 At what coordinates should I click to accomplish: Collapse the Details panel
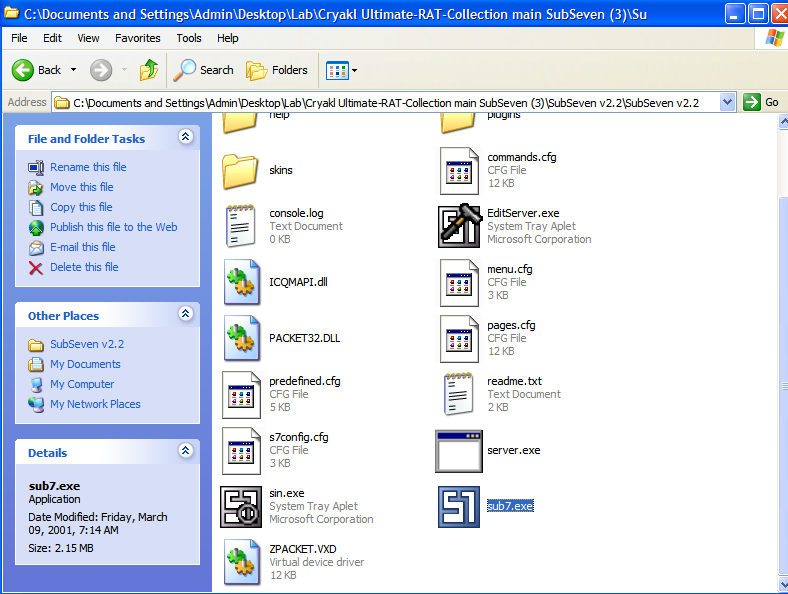[x=185, y=452]
